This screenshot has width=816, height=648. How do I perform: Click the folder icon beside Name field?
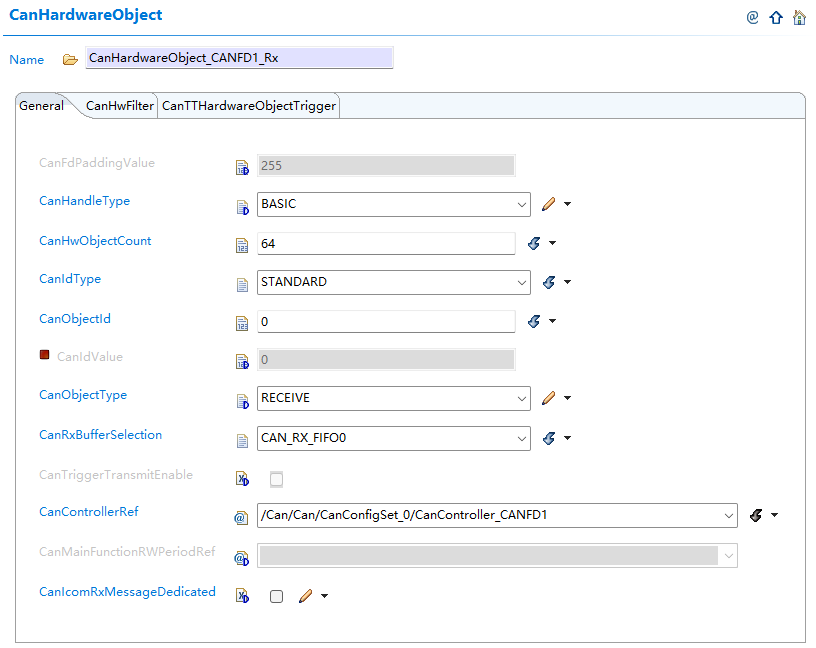[x=70, y=60]
